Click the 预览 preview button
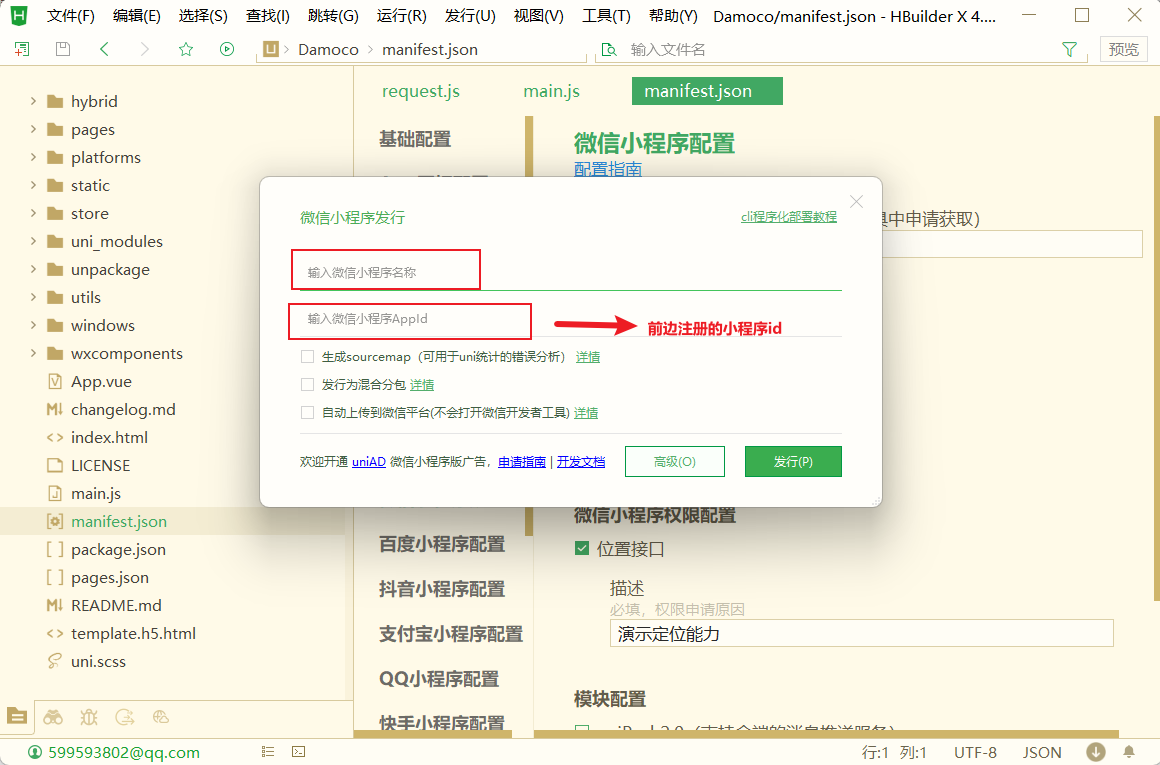Image resolution: width=1160 pixels, height=765 pixels. (x=1124, y=50)
